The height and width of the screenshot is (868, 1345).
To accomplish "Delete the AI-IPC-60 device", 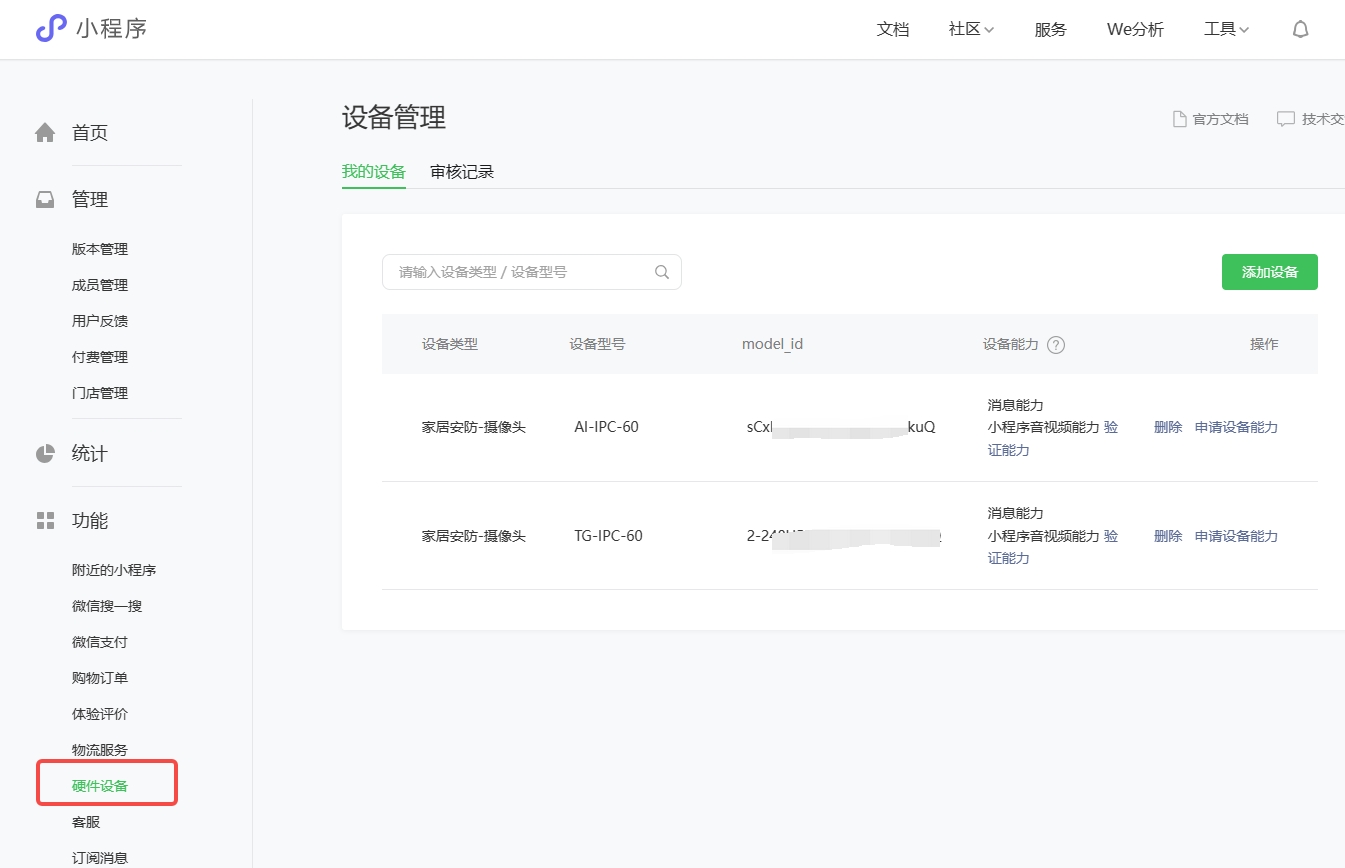I will point(1168,427).
